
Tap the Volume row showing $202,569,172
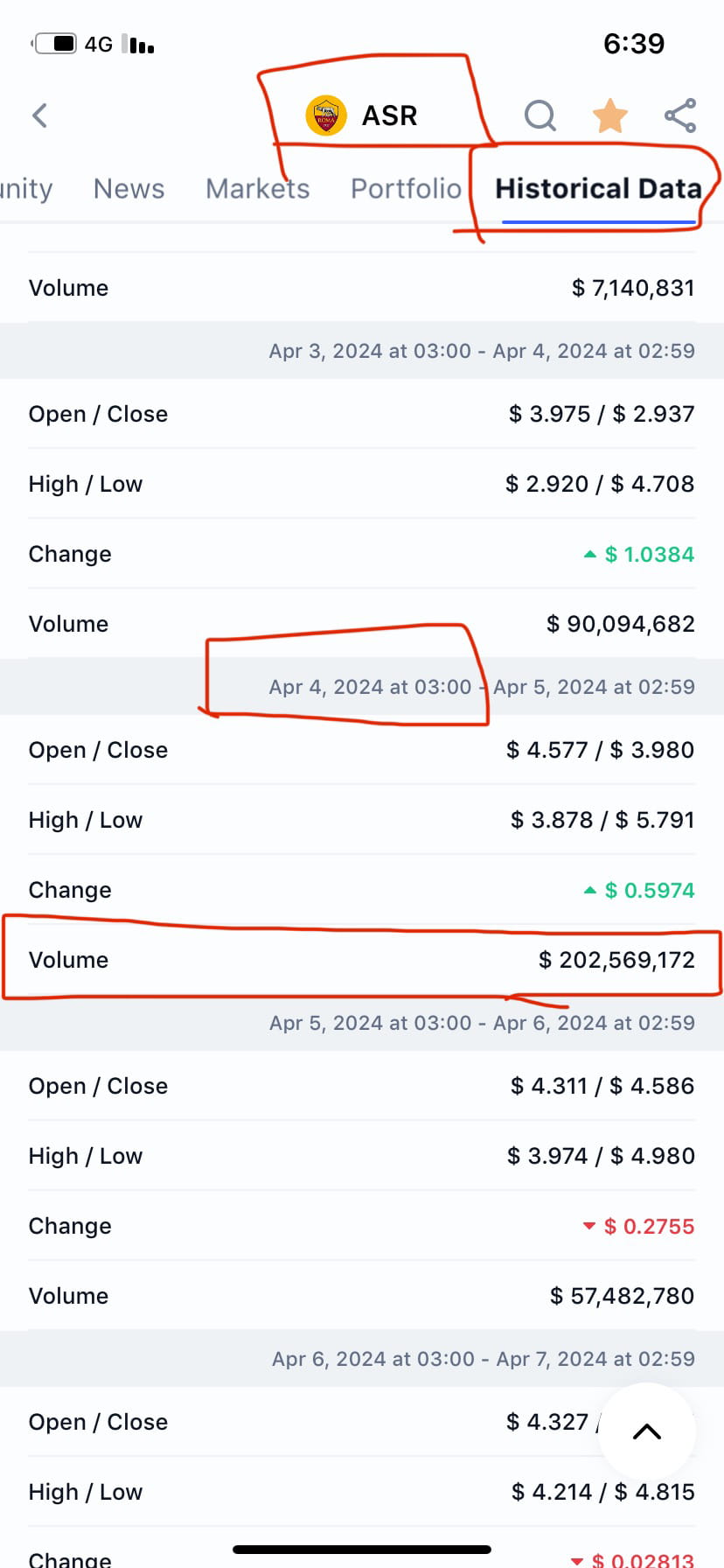coord(362,960)
